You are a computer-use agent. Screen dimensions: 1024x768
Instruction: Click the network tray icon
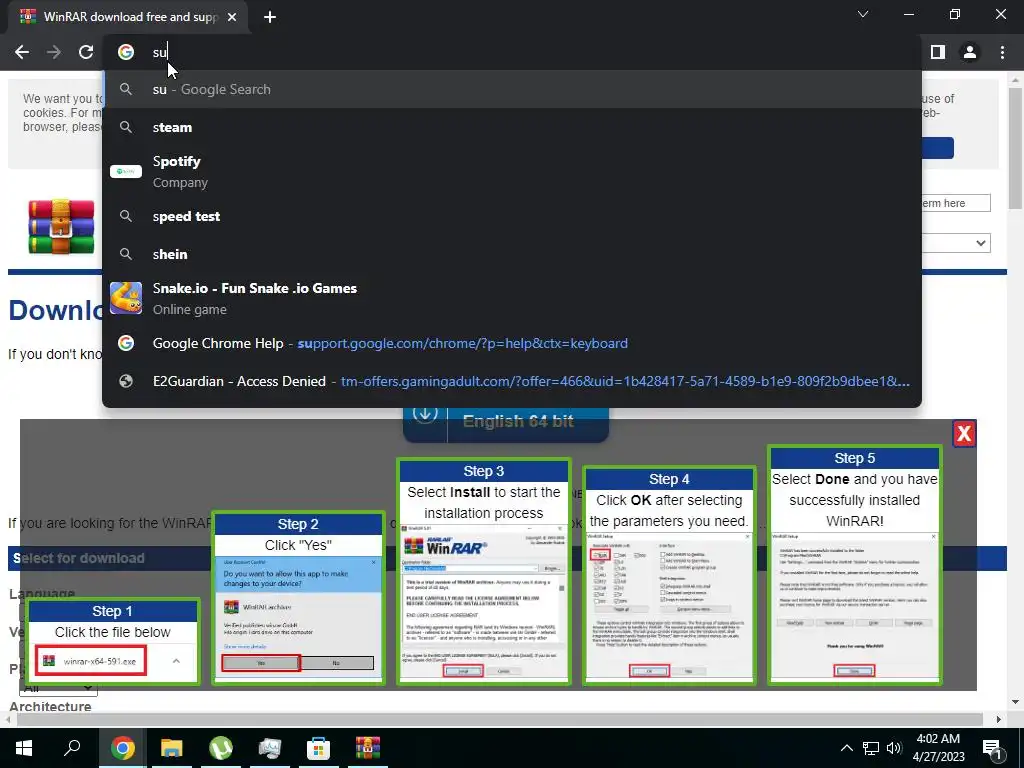(x=871, y=748)
